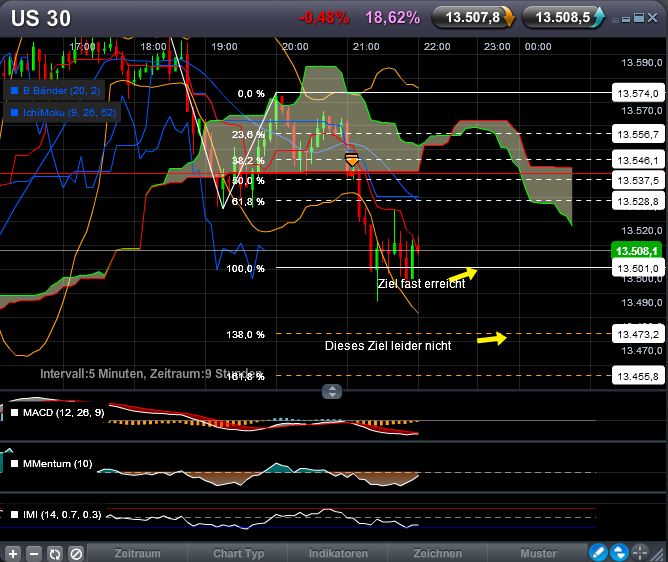Viewport: 668px width, 562px height.
Task: Click the zoom out minus button
Action: (x=34, y=553)
